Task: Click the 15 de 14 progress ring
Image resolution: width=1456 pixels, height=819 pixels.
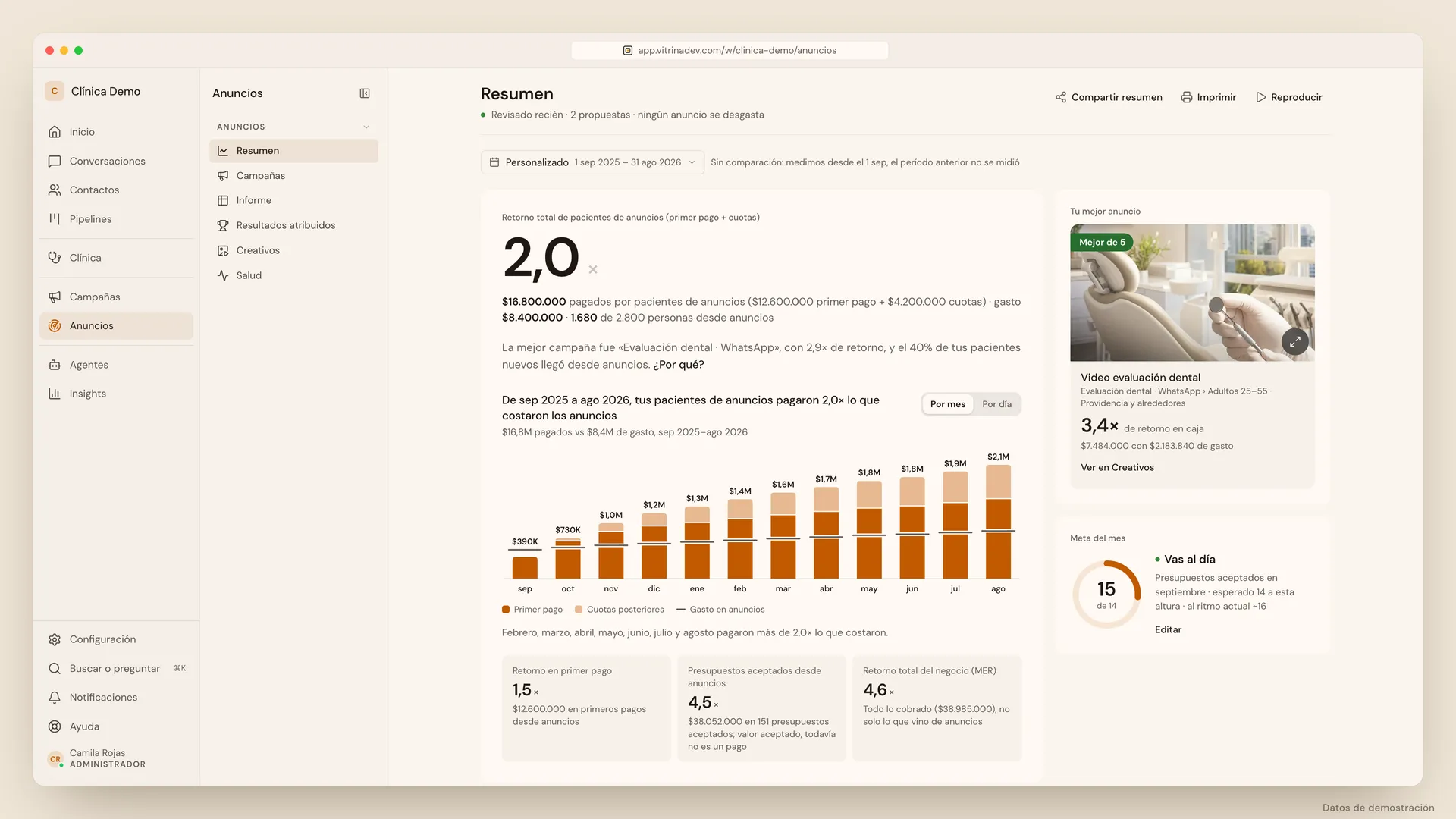Action: tap(1106, 595)
